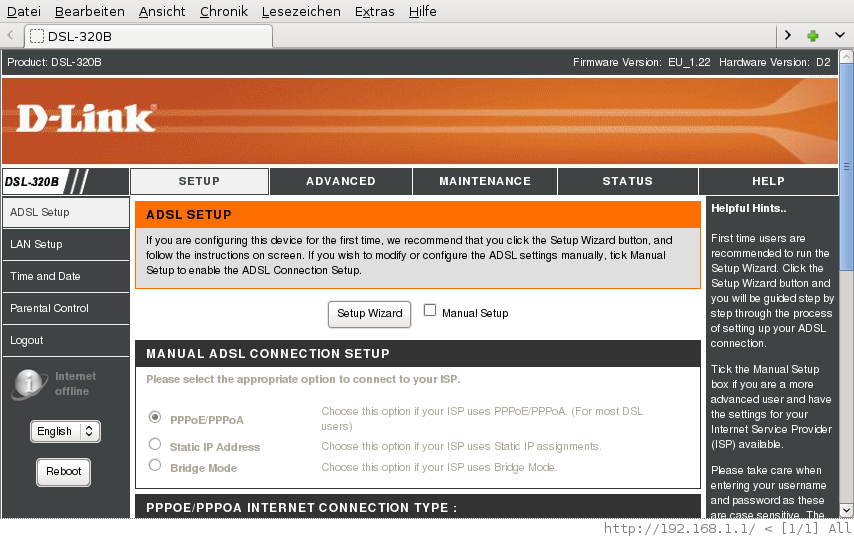Click Logout in the sidebar

[x=66, y=340]
